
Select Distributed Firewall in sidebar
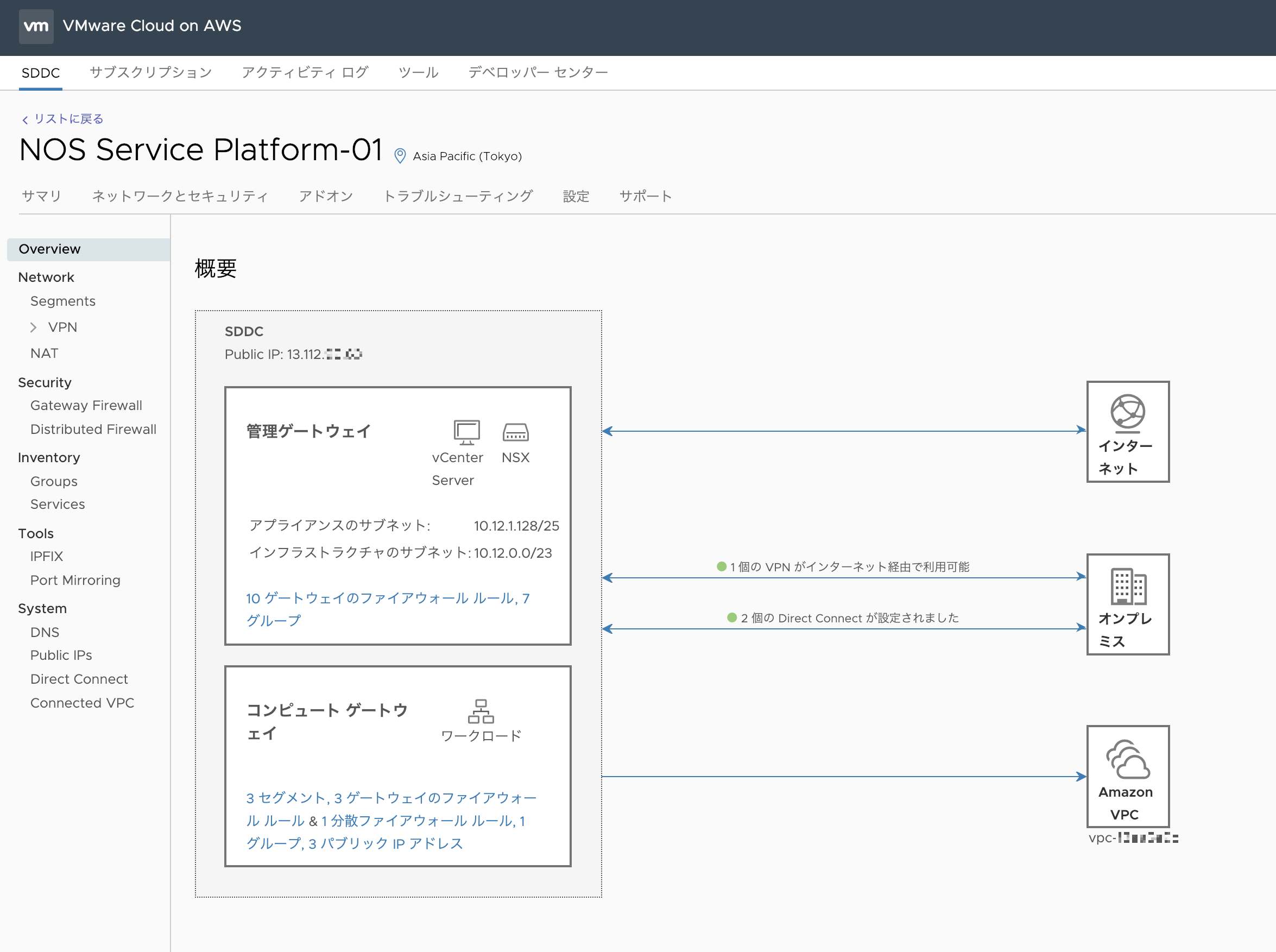pyautogui.click(x=93, y=428)
